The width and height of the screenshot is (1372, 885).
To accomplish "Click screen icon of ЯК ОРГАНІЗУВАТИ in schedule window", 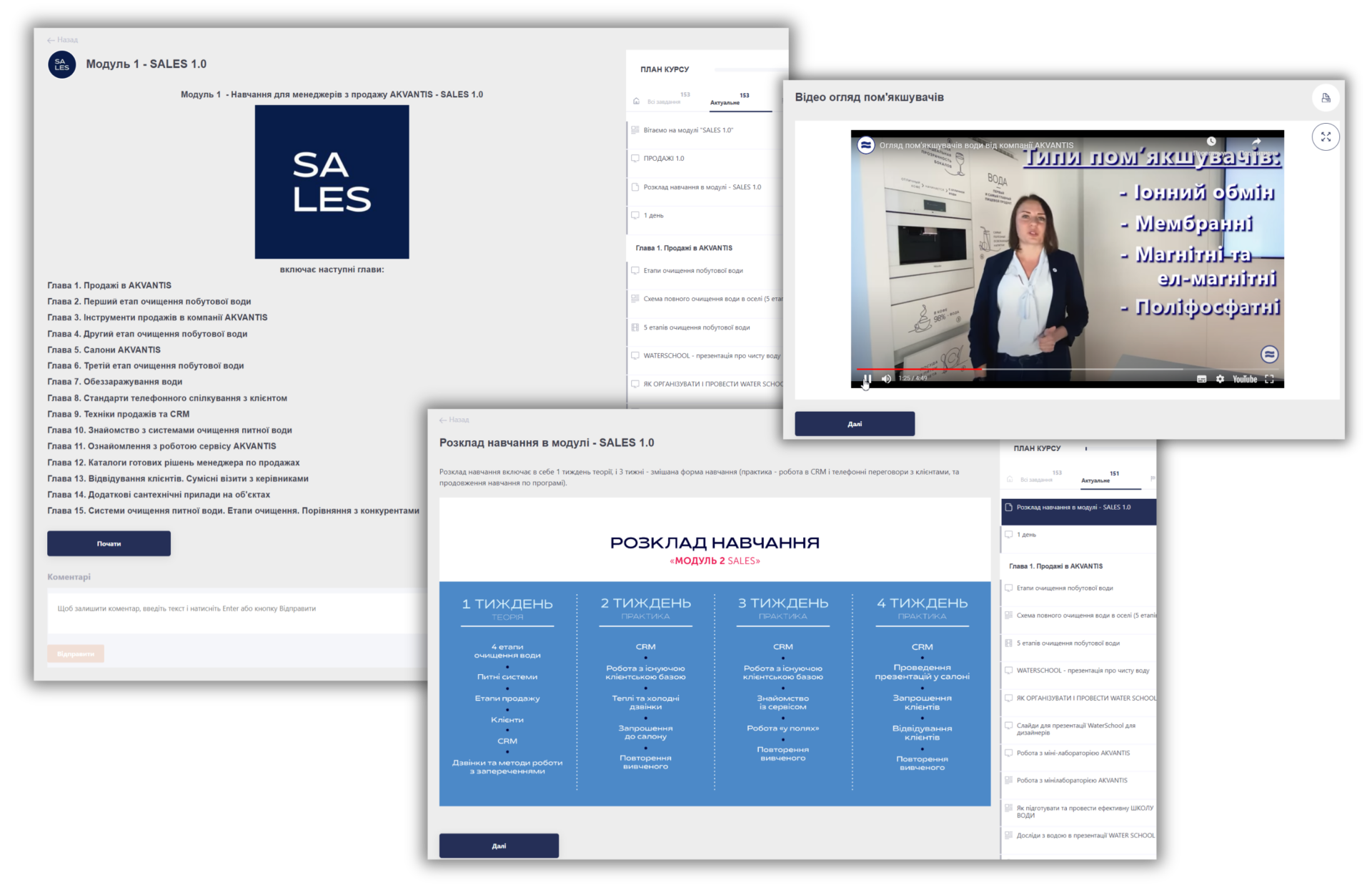I will 1009,698.
